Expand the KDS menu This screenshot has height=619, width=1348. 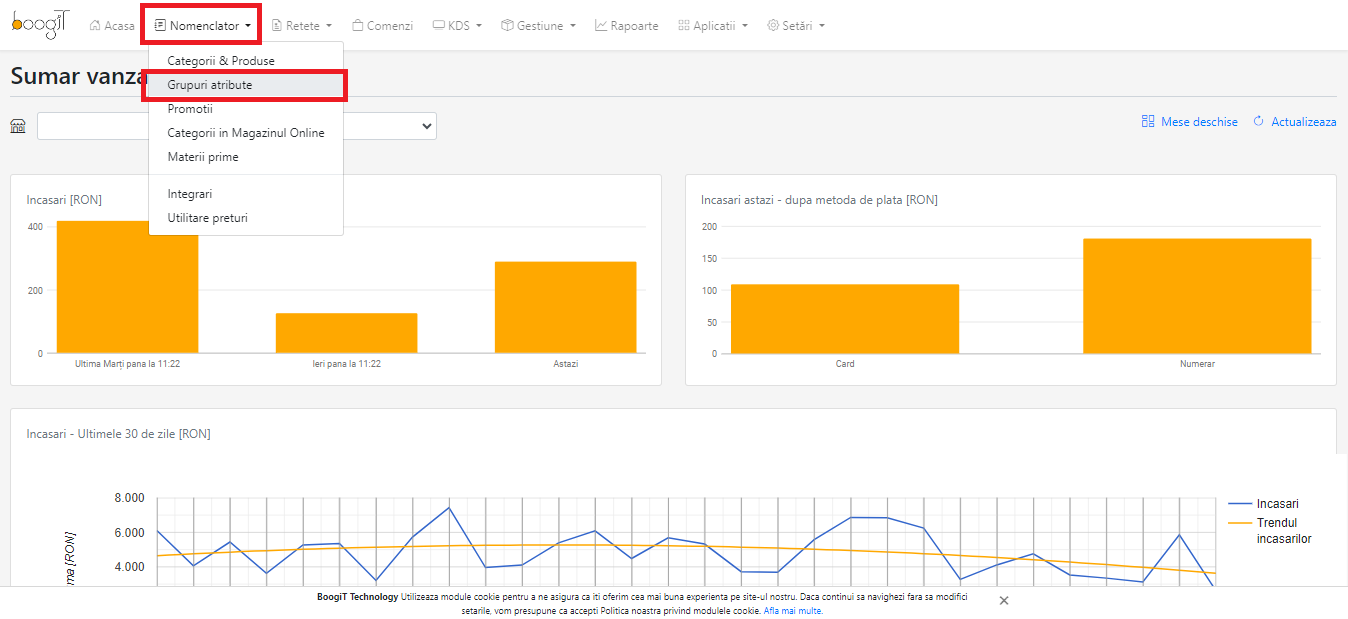tap(457, 26)
